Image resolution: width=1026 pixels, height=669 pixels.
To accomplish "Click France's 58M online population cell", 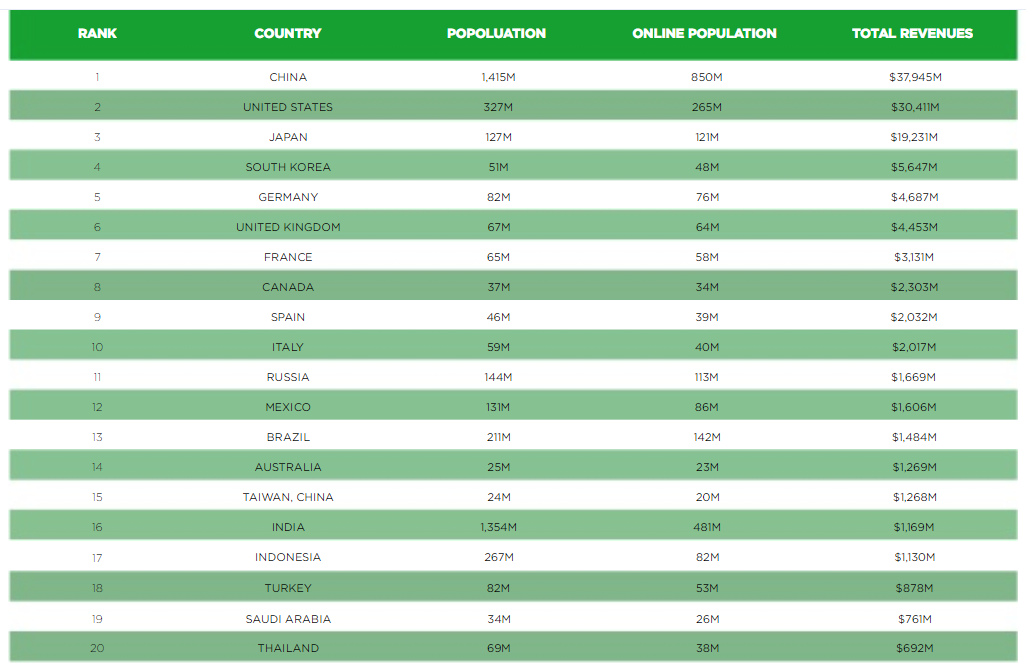I will pyautogui.click(x=707, y=258).
